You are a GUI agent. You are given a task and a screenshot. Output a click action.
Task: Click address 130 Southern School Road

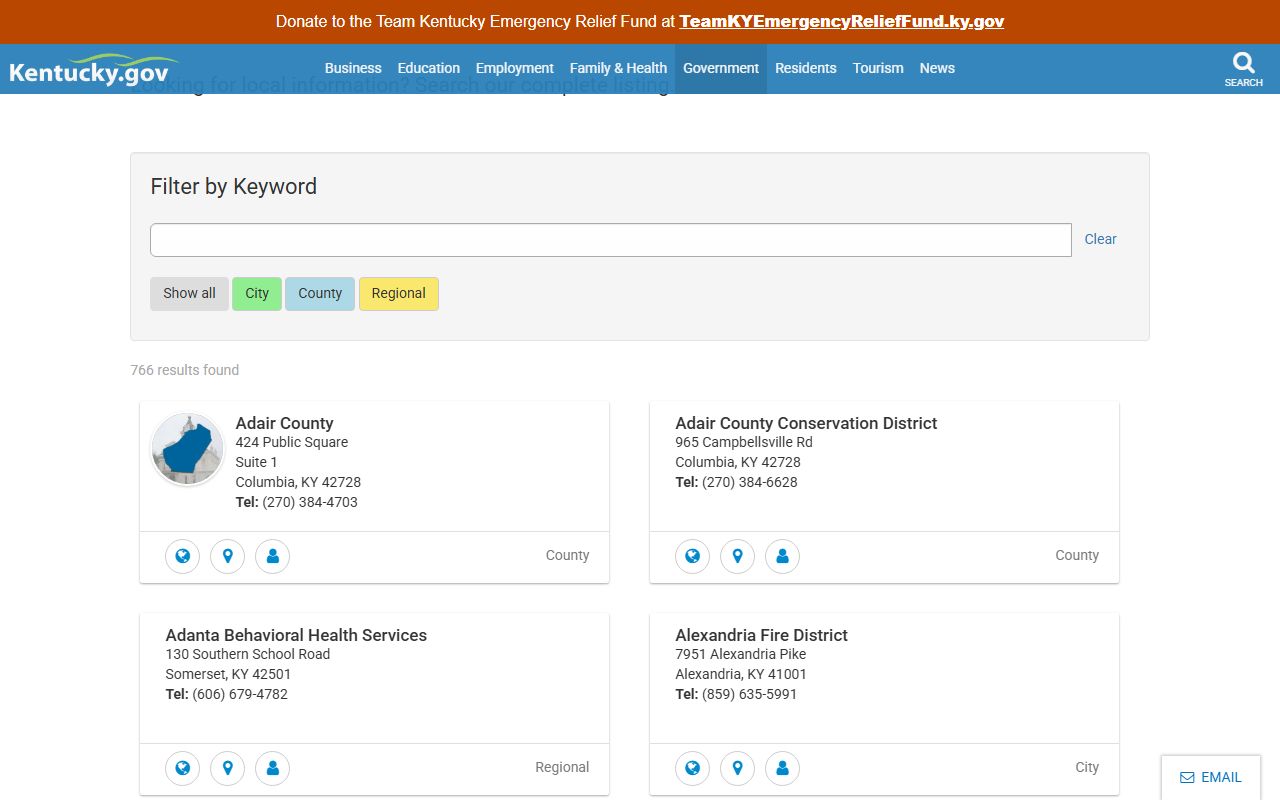coord(248,654)
